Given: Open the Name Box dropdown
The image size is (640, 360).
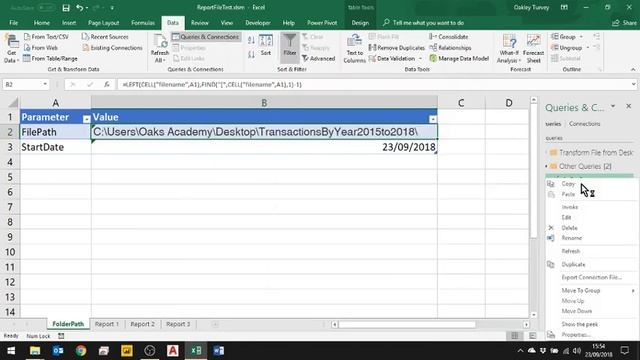Looking at the screenshot, I should pos(45,84).
